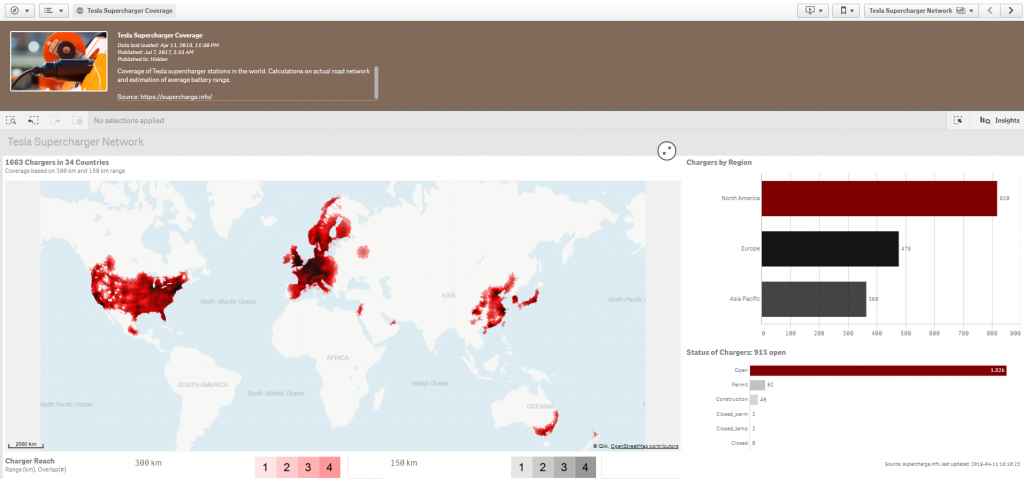Click the '150 km' range label
The image size is (1024, 479).
tap(404, 463)
